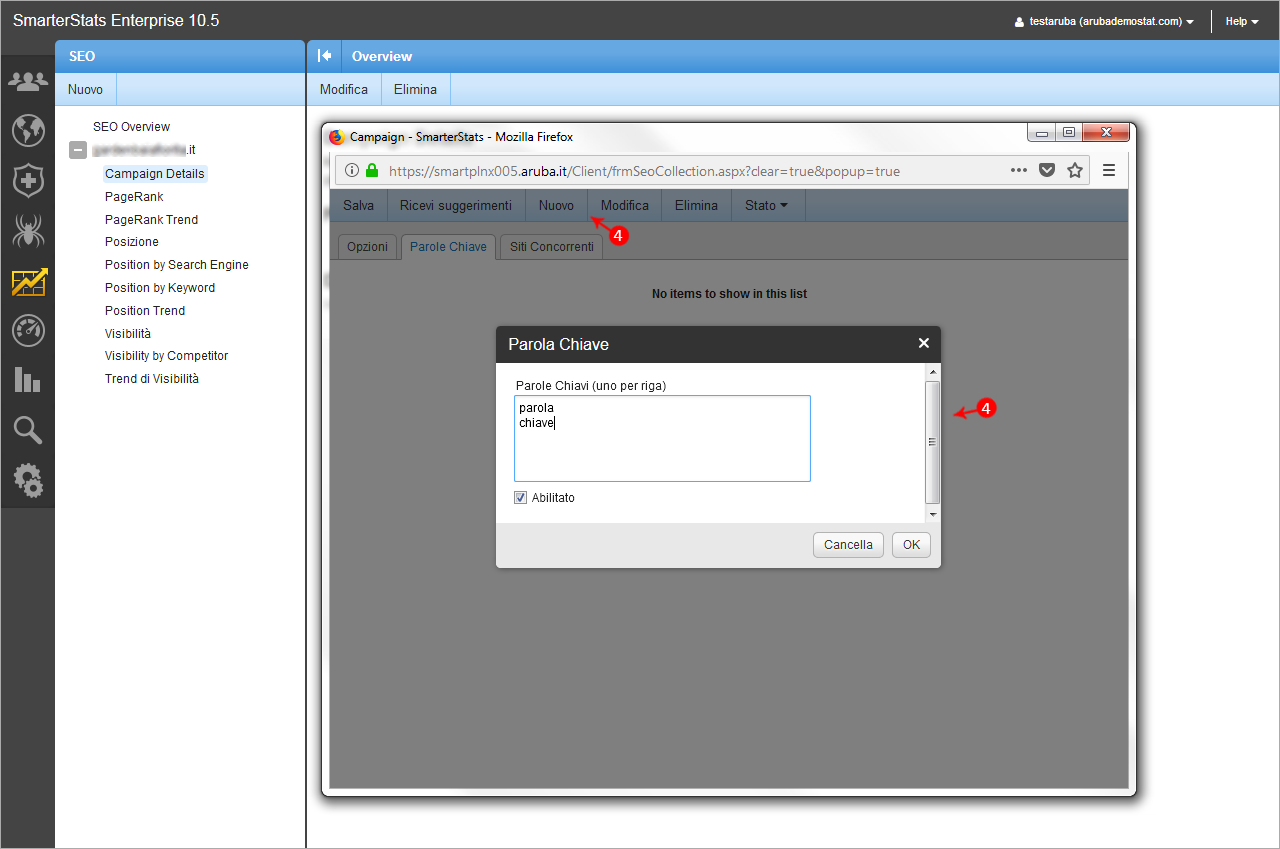Viewport: 1280px width, 849px height.
Task: Click Salva in the popup toolbar
Action: (x=358, y=205)
